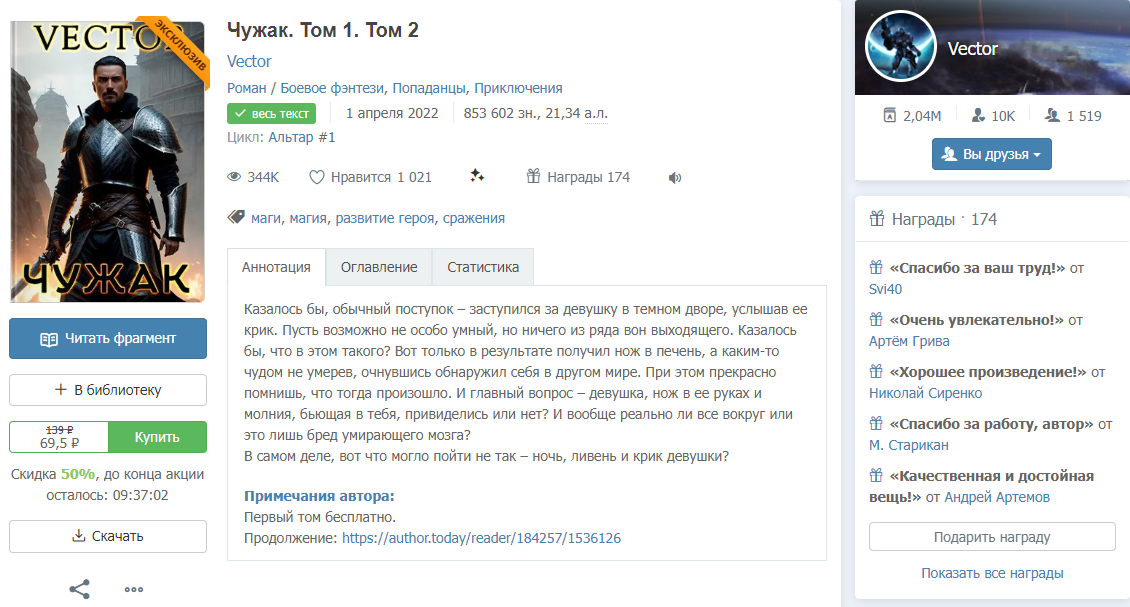Viewport: 1130px width, 607px height.
Task: Open the маги tag
Action: pyautogui.click(x=265, y=218)
